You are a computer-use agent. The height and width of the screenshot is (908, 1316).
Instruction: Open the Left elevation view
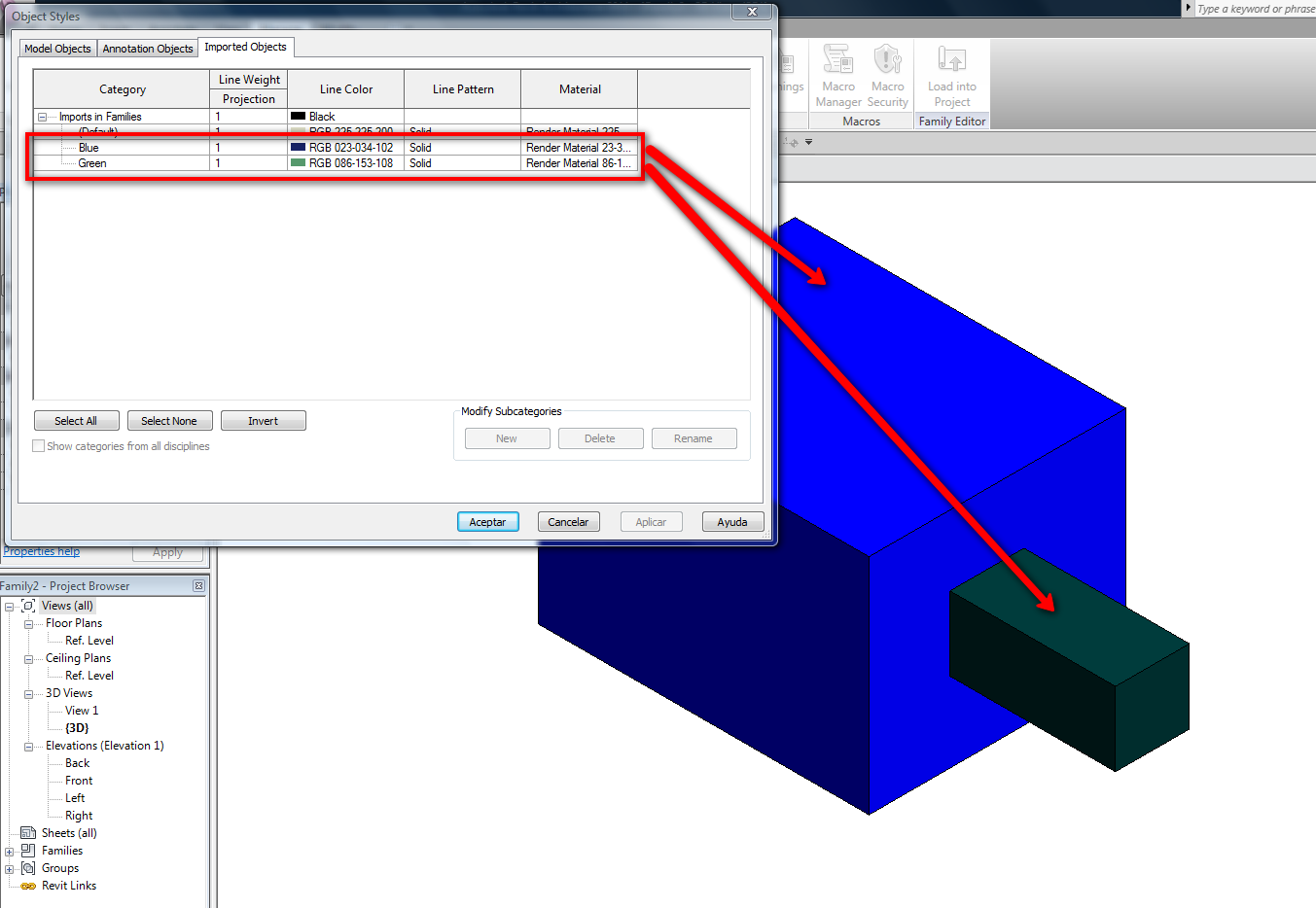pos(75,798)
